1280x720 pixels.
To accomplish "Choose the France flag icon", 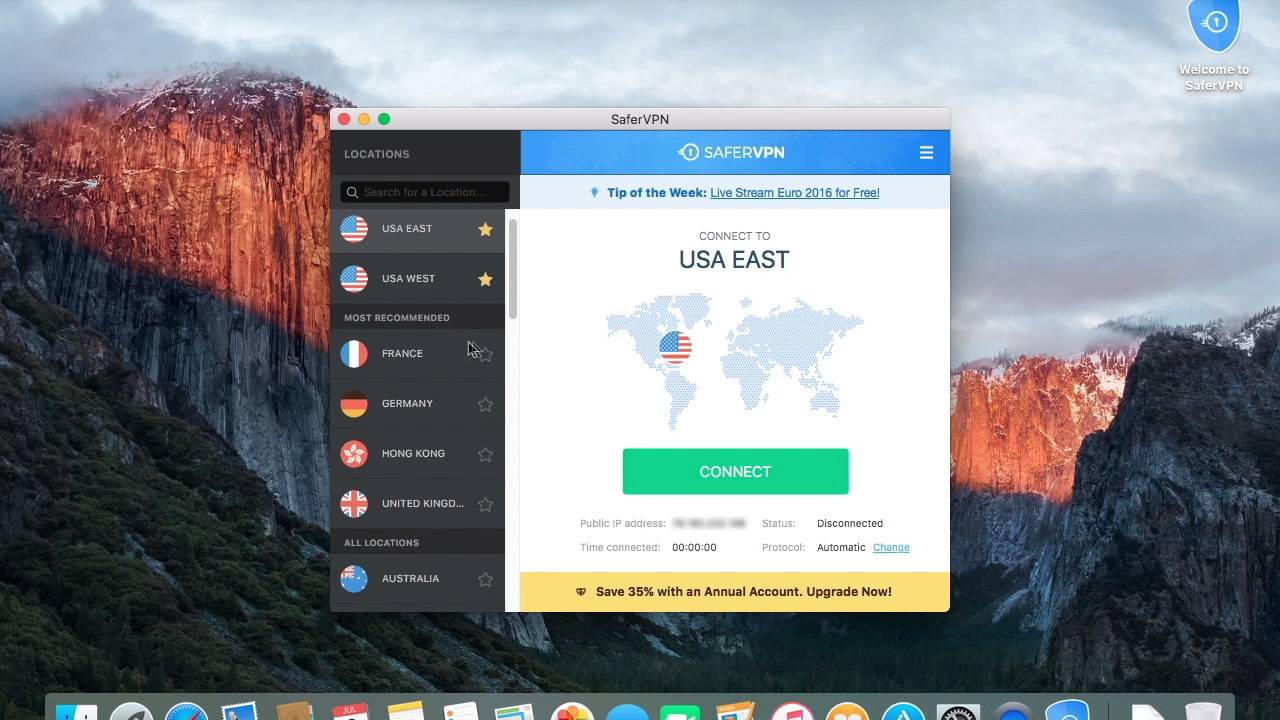I will pyautogui.click(x=354, y=354).
